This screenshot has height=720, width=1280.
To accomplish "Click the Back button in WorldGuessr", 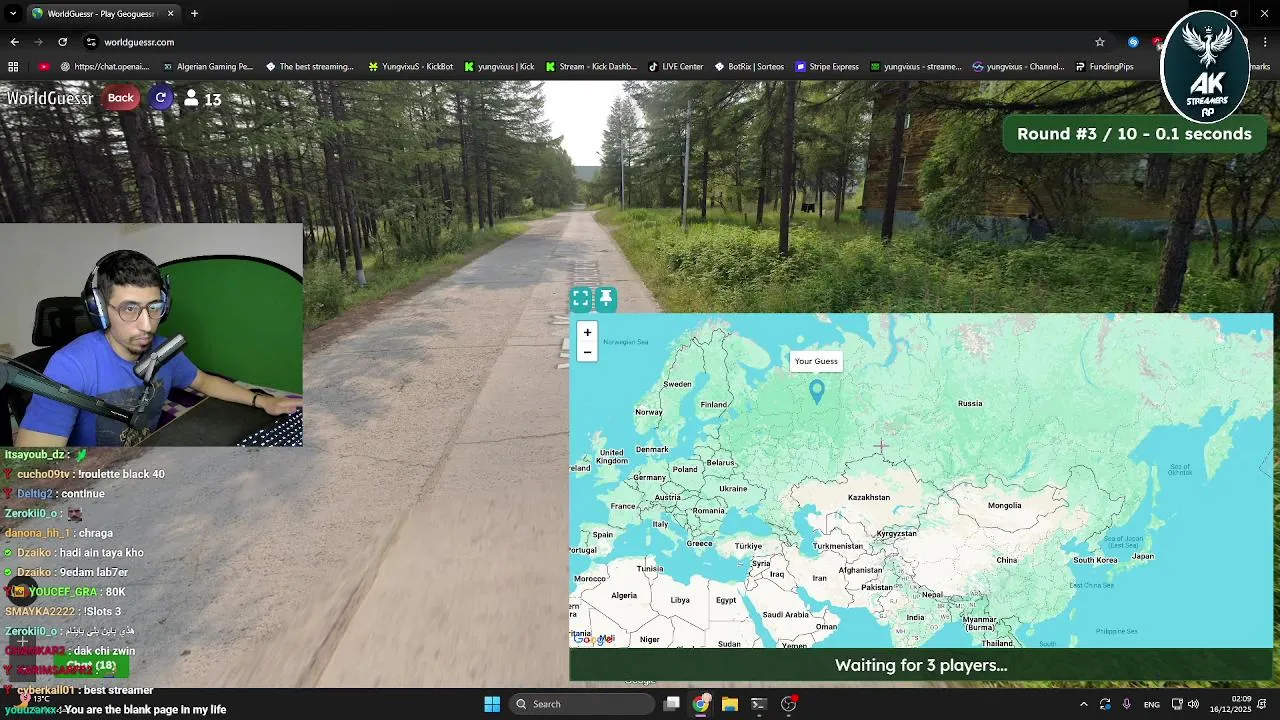I will 121,98.
